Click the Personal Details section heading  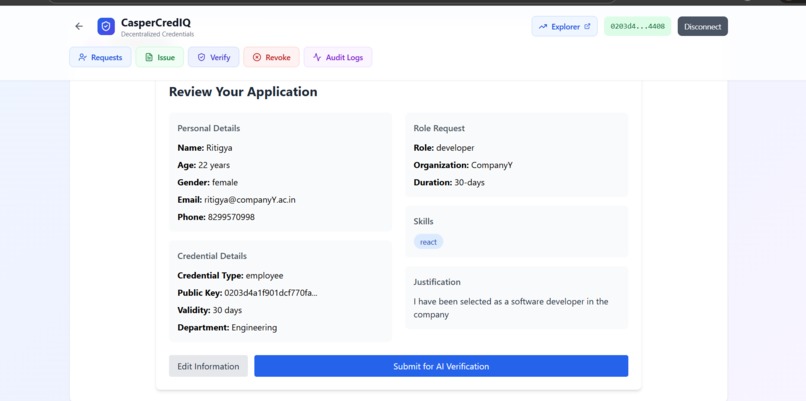(x=209, y=128)
